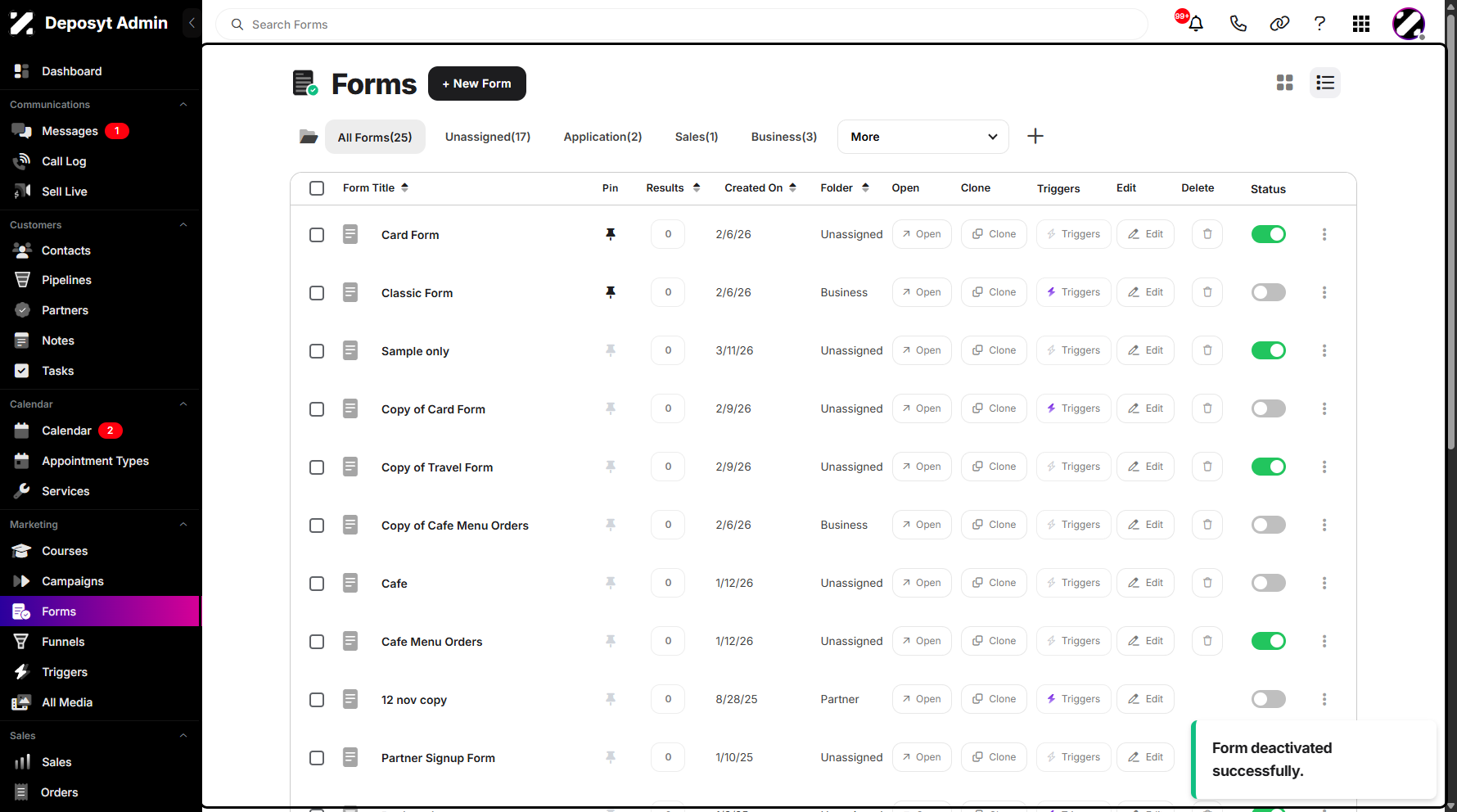Screen dimensions: 1457x812
Task: Open the link icon in top bar
Action: coord(1279,24)
